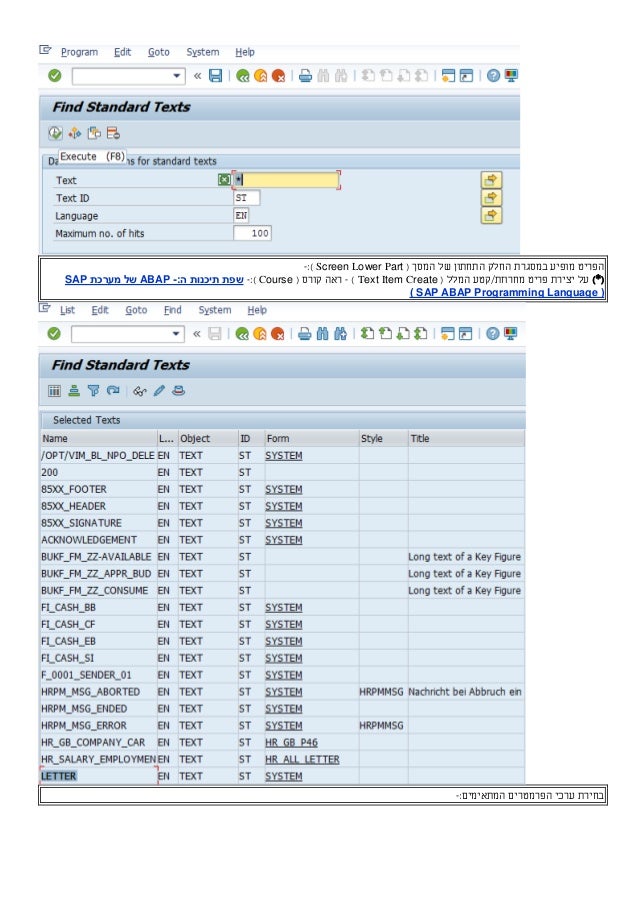Click orange Exit icon on selection screen

coord(260,75)
